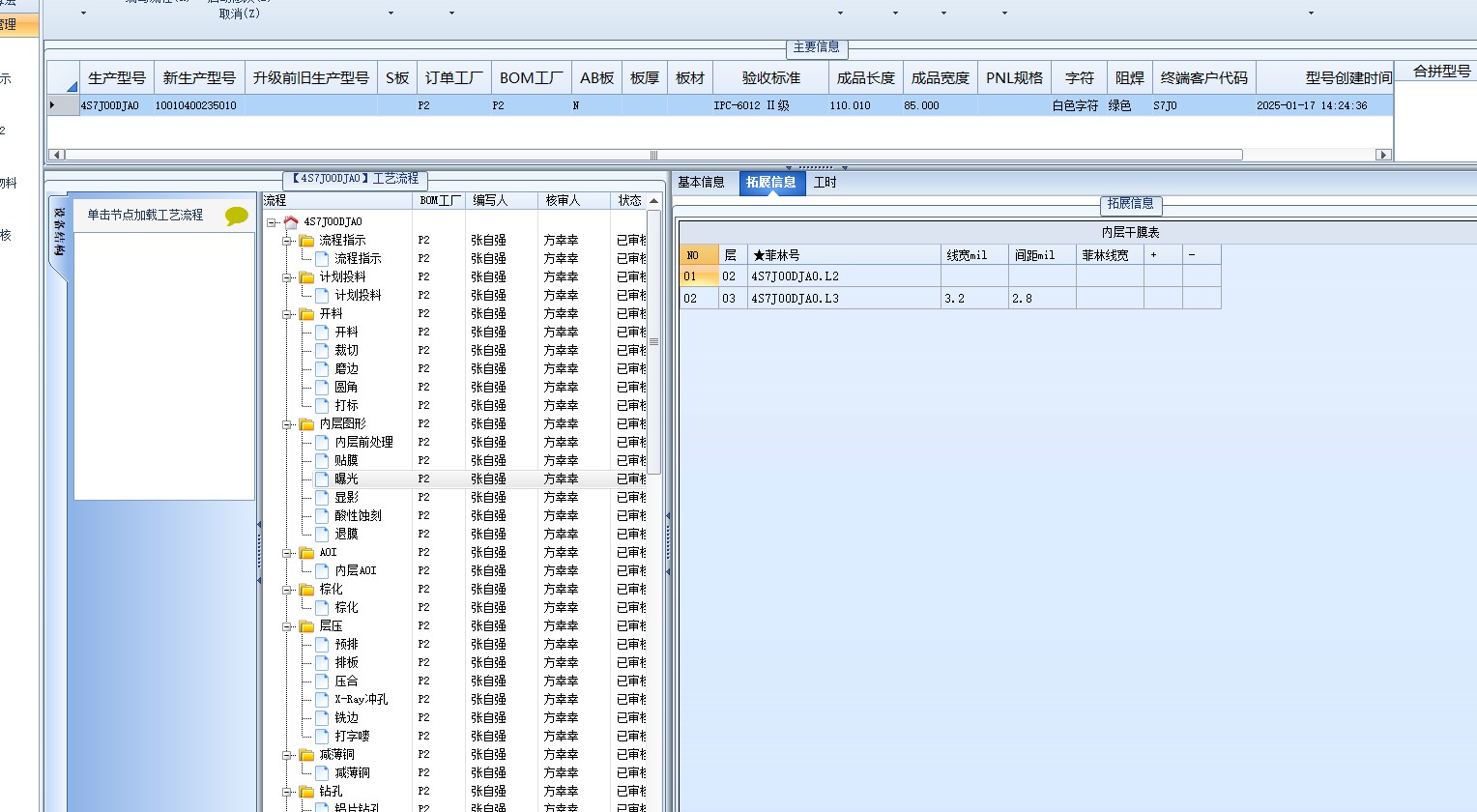Click the 取消(Z) toolbar button
The width and height of the screenshot is (1477, 812).
[x=239, y=14]
